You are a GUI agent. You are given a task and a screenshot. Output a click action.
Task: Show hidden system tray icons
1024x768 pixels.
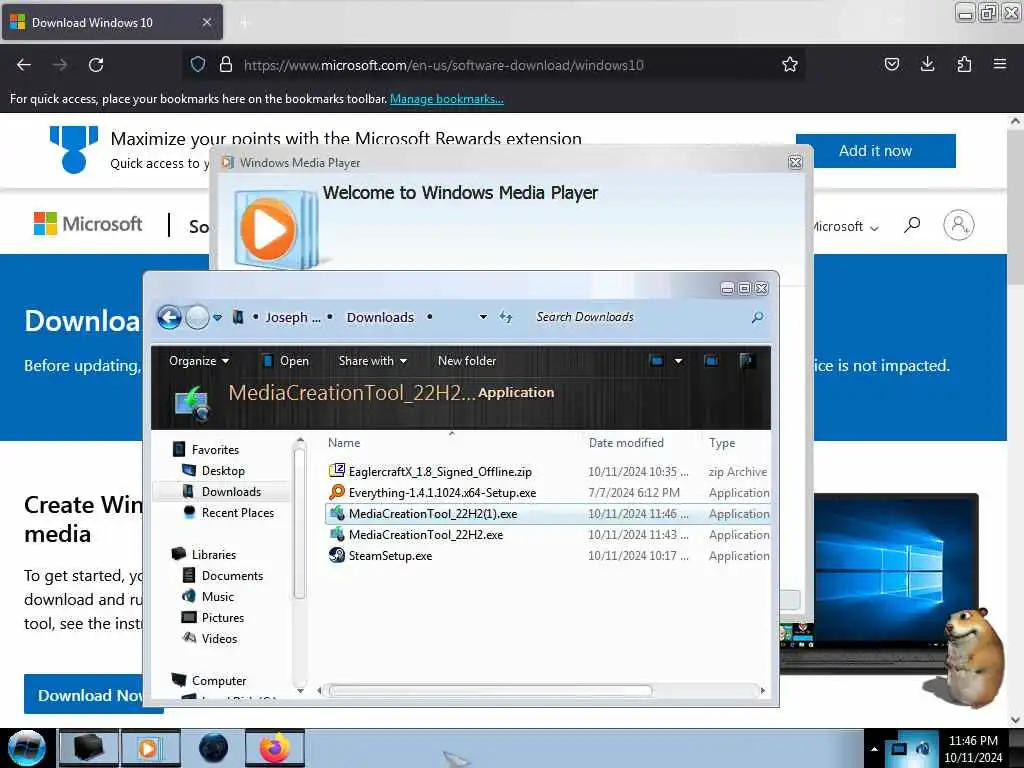[874, 749]
